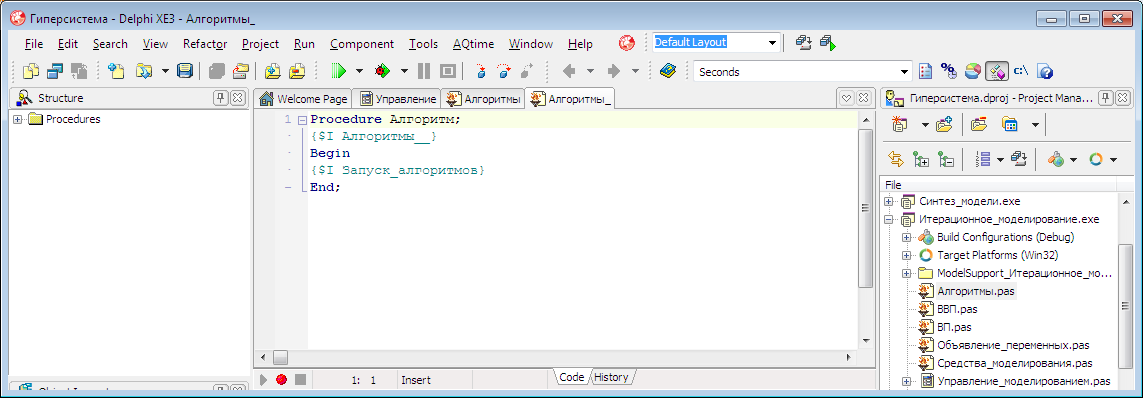Open the Help contents book icon
The width and height of the screenshot is (1143, 398).
[x=668, y=71]
